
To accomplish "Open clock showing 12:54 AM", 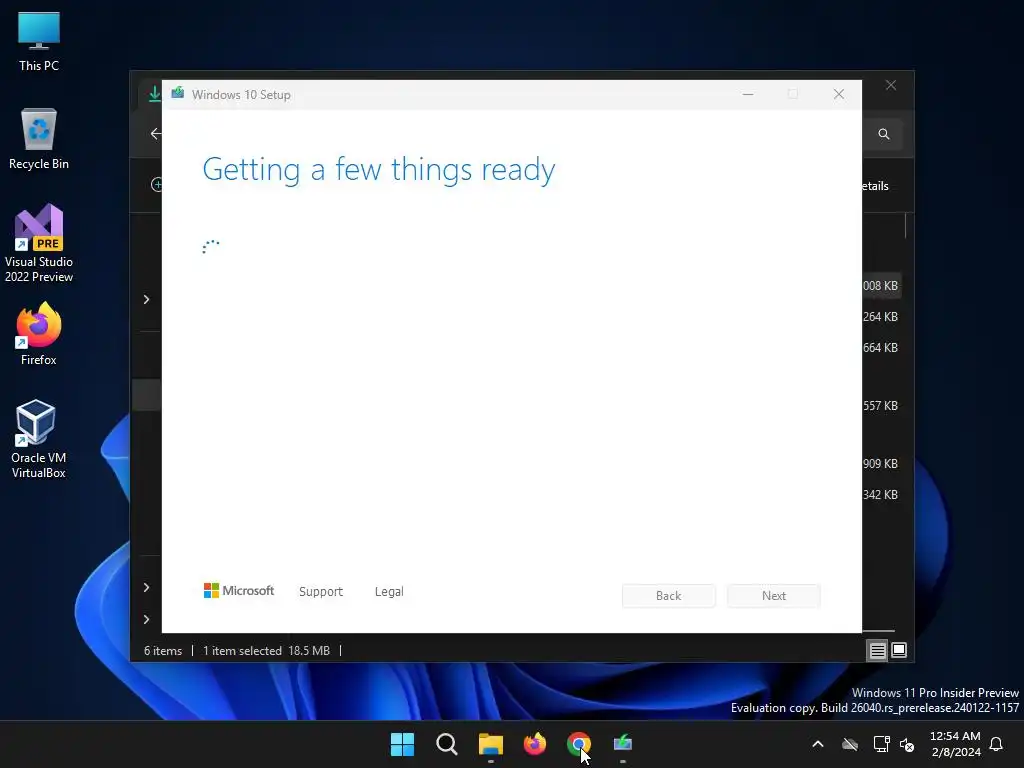I will point(955,744).
